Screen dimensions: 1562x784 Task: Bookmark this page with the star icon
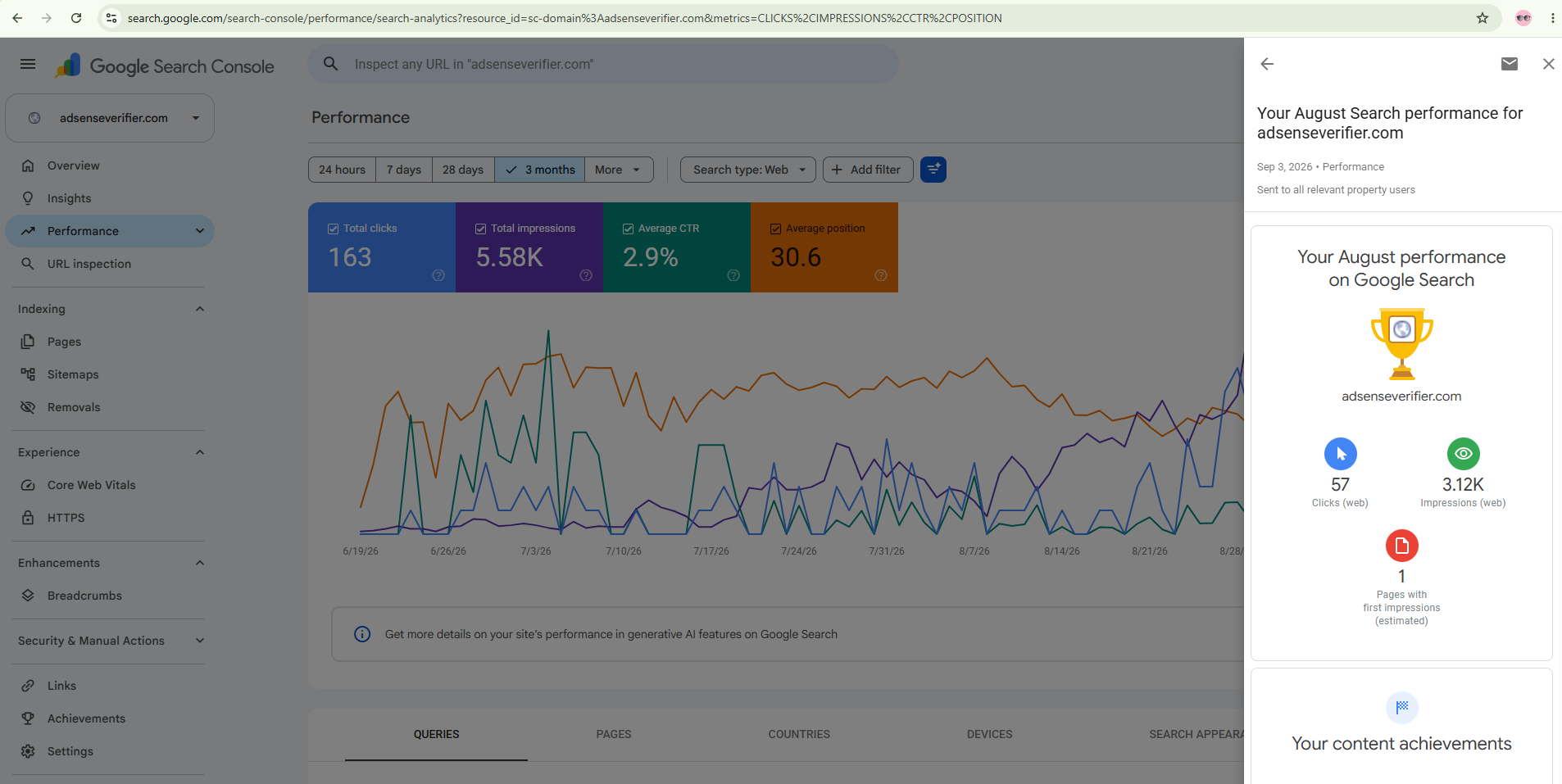(1483, 18)
